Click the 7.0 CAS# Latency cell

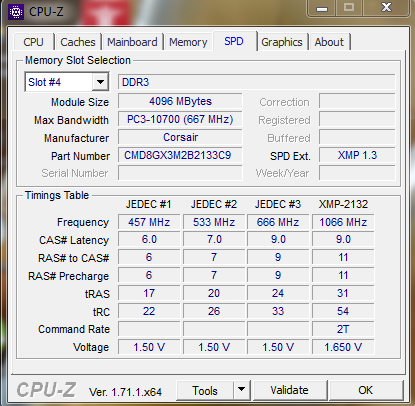point(214,239)
